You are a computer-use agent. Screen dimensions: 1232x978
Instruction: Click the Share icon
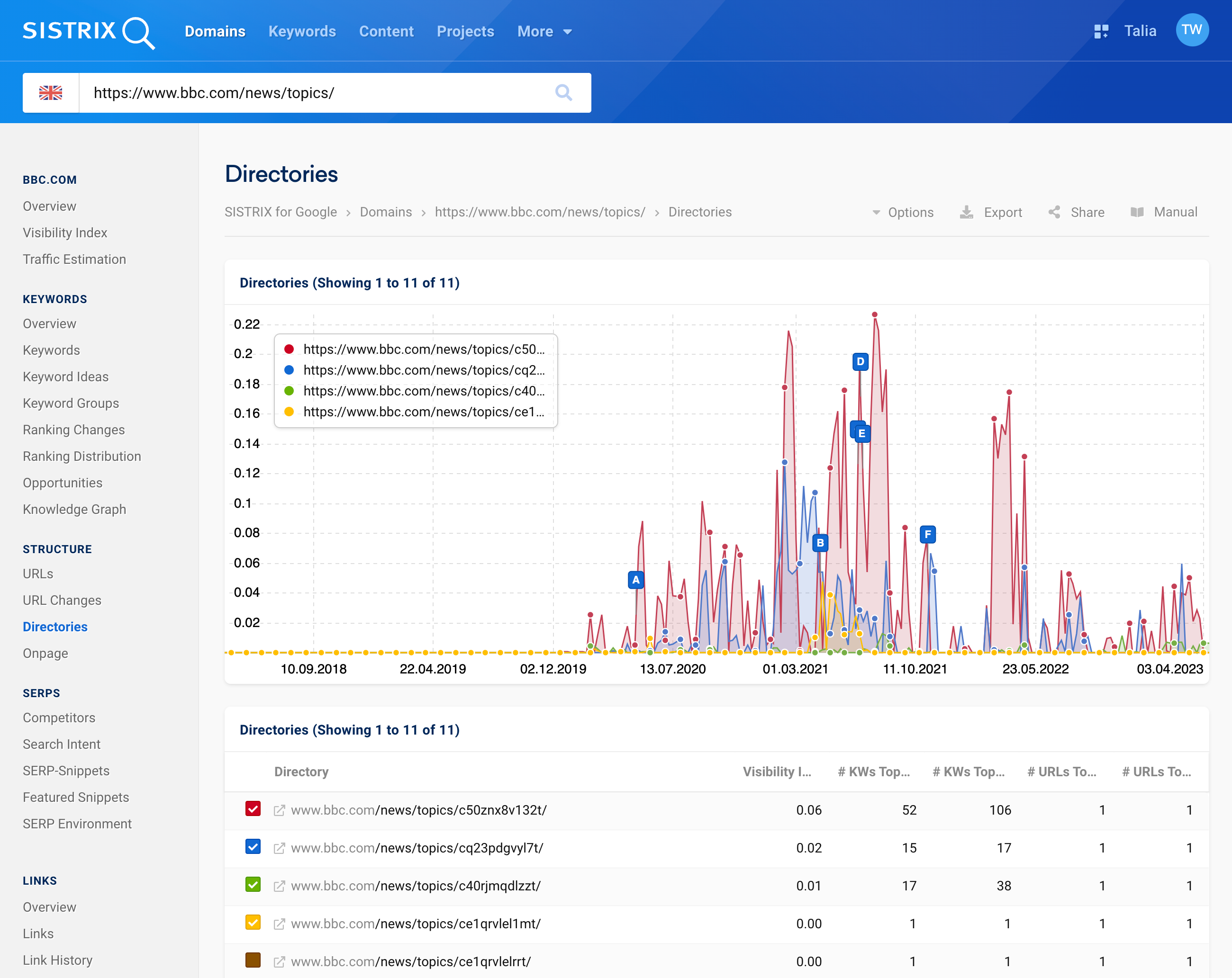(1054, 212)
